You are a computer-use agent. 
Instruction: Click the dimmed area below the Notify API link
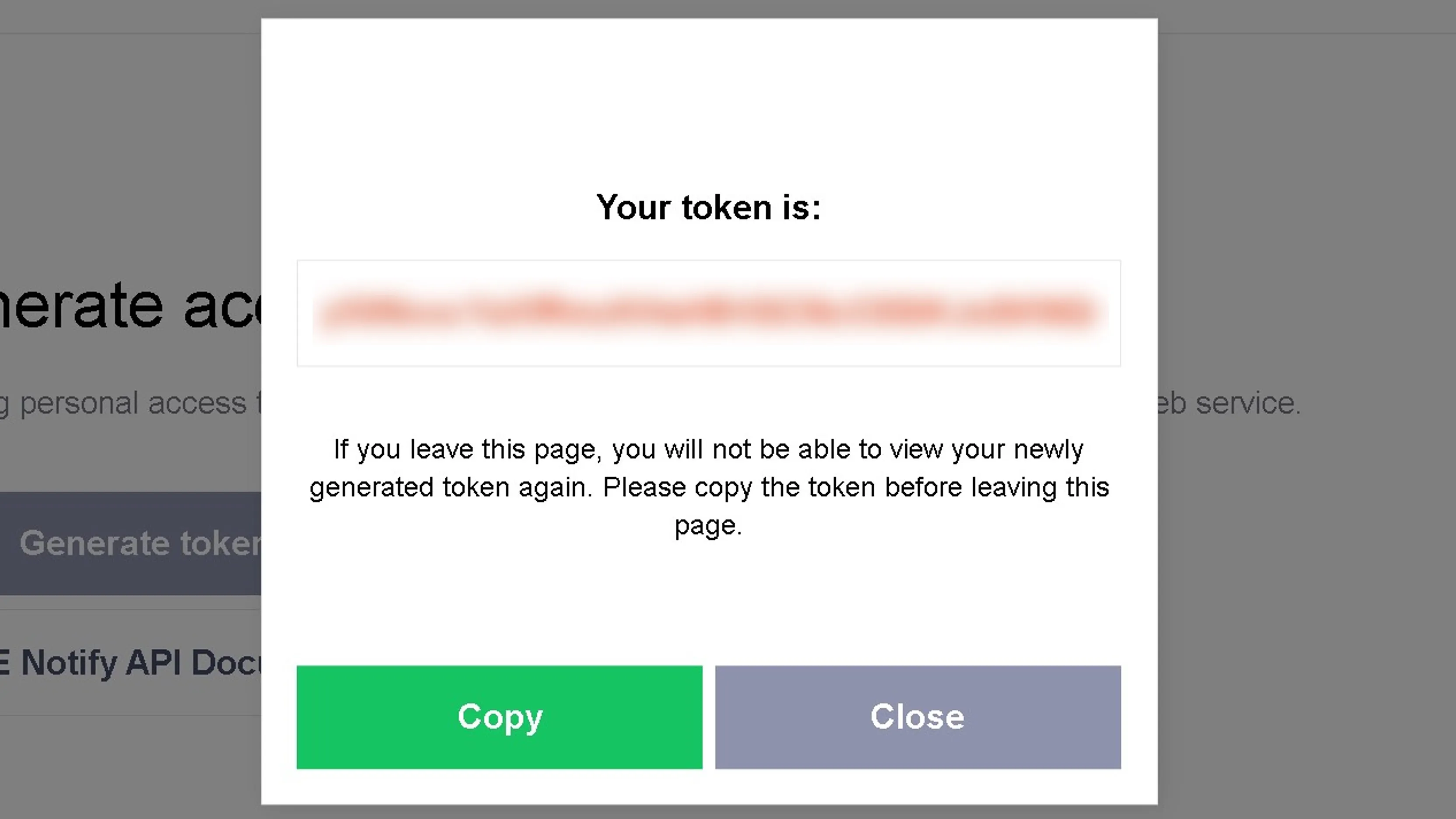pyautogui.click(x=130, y=769)
